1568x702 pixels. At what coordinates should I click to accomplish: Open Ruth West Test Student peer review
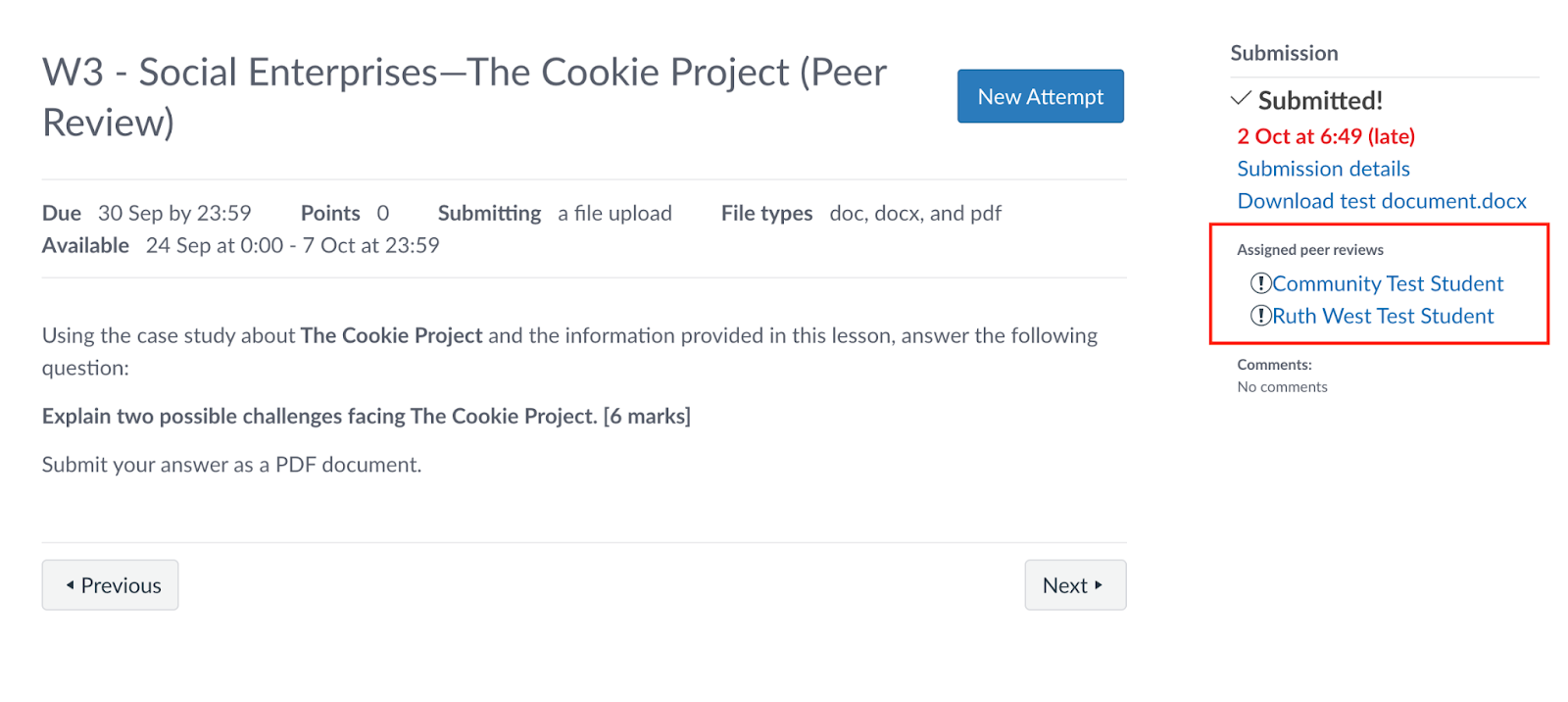tap(1382, 316)
